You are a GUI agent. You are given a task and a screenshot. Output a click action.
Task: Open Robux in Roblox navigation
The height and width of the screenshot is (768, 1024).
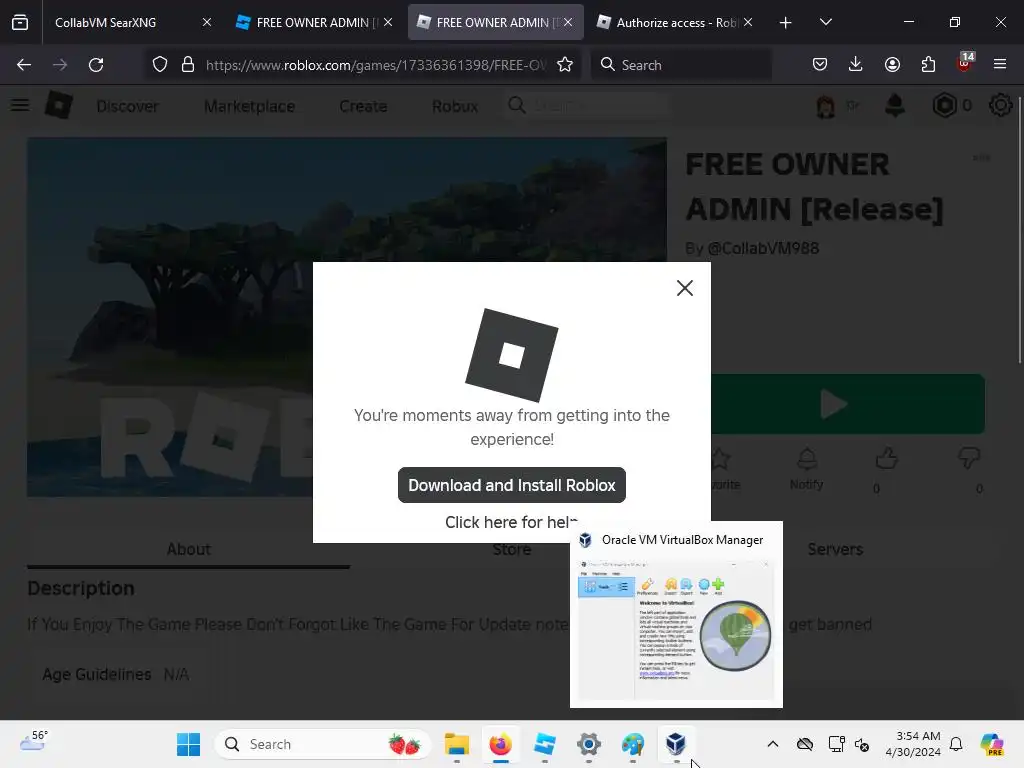coord(455,106)
